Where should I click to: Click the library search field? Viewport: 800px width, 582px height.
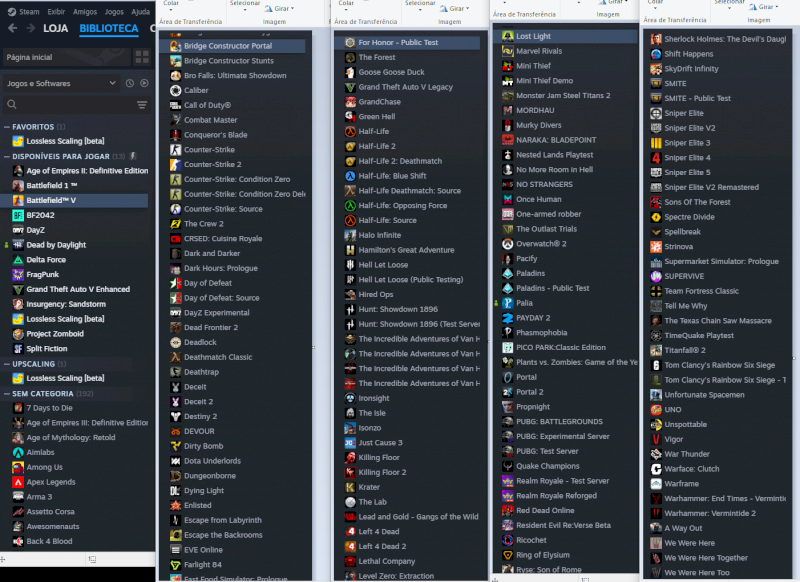(69, 105)
